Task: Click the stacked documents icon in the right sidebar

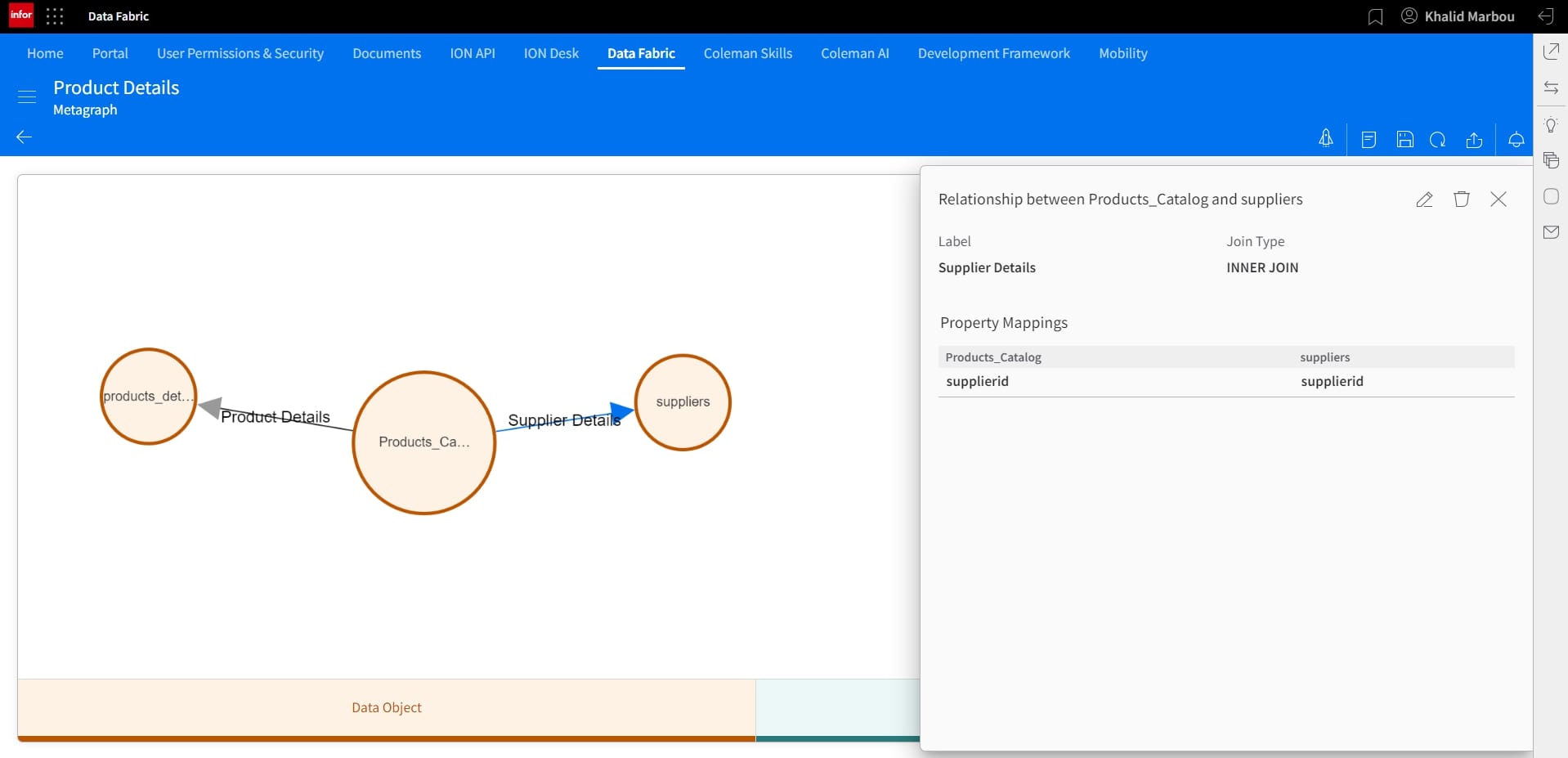Action: (x=1551, y=160)
